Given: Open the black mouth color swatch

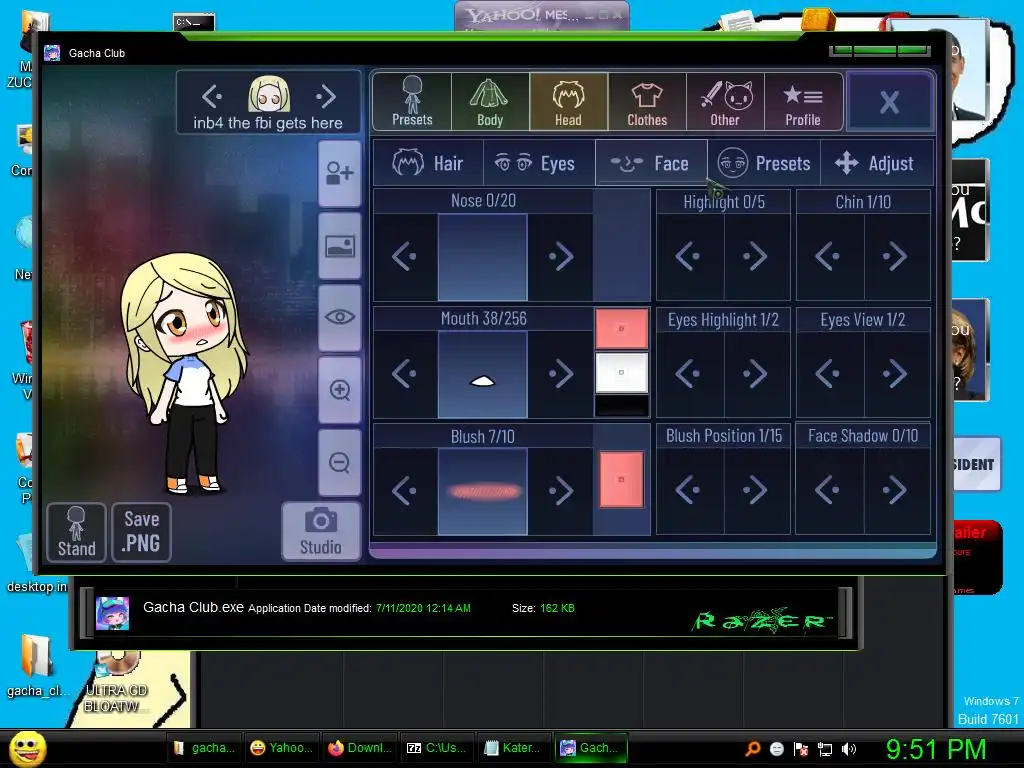Looking at the screenshot, I should coord(622,406).
